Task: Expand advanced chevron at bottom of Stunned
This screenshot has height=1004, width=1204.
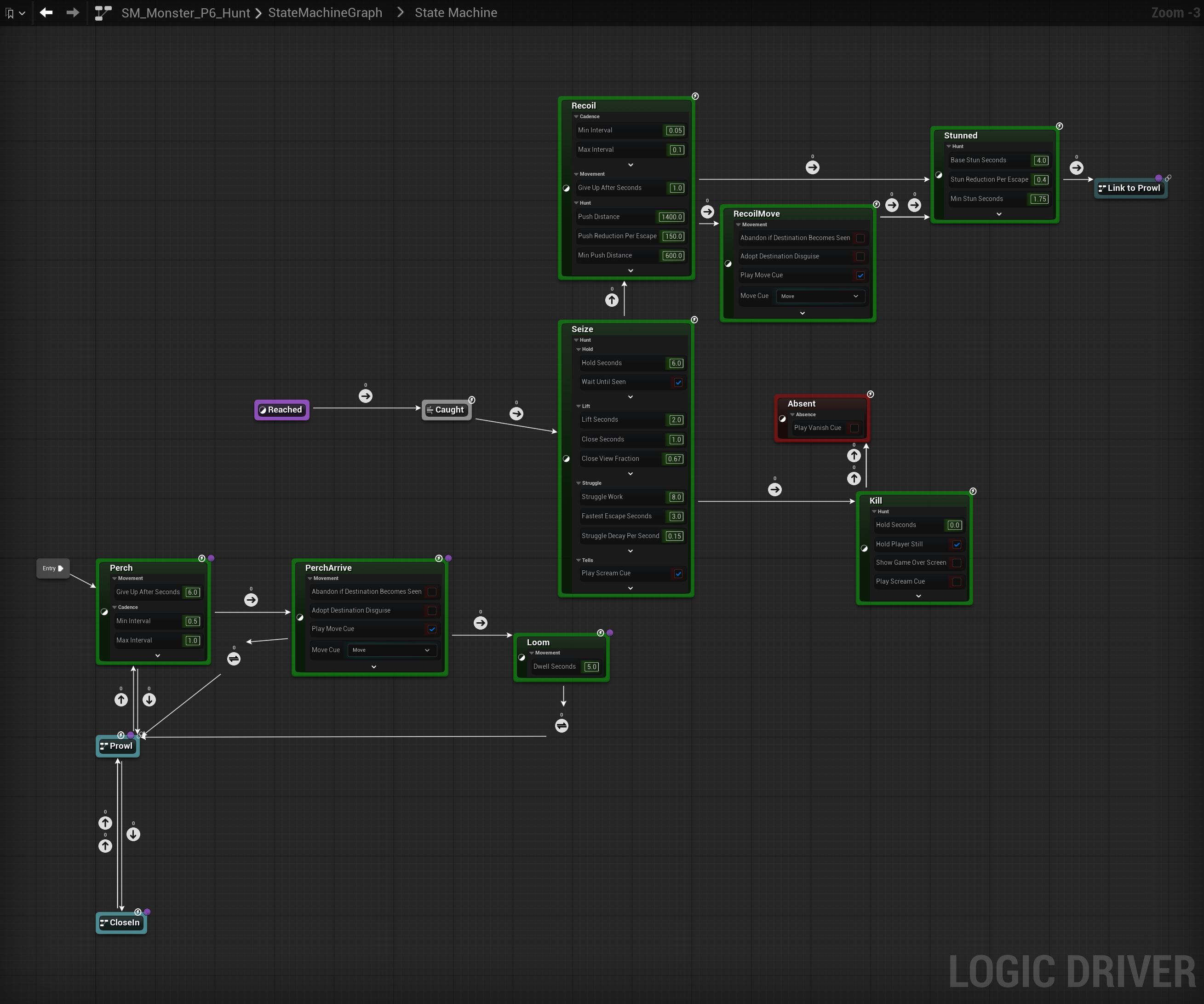Action: (x=999, y=214)
